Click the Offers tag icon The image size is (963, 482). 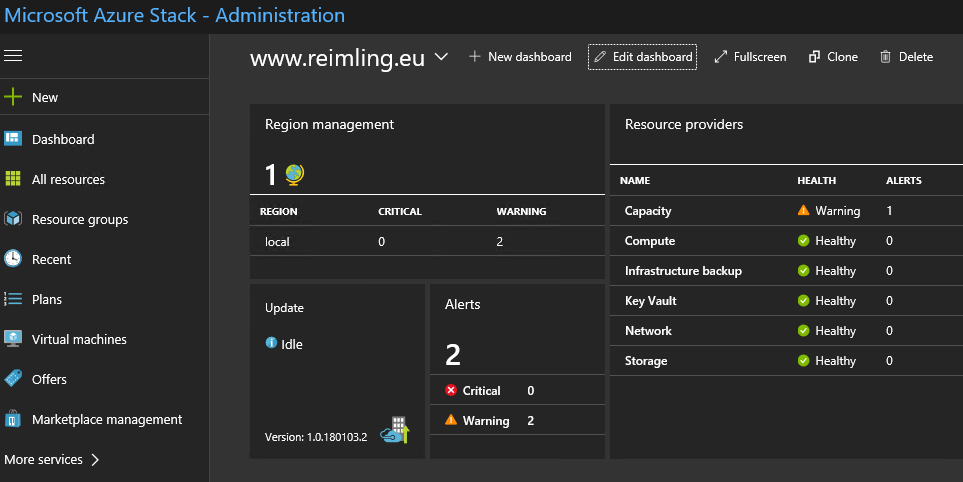(x=13, y=378)
